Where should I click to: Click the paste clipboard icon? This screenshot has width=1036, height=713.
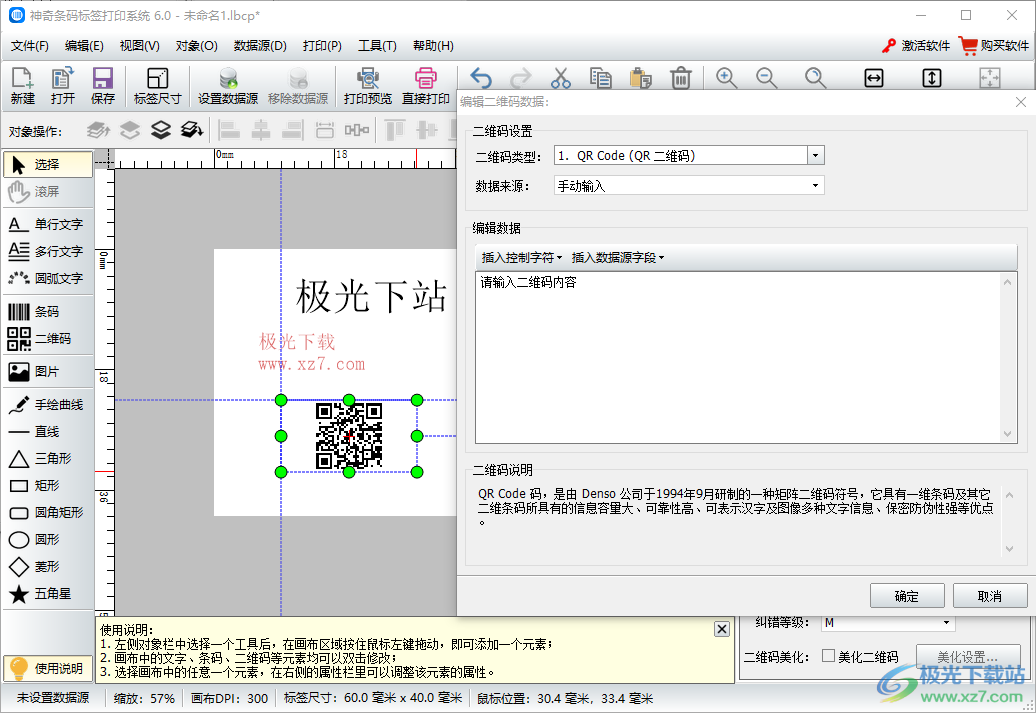pyautogui.click(x=640, y=78)
